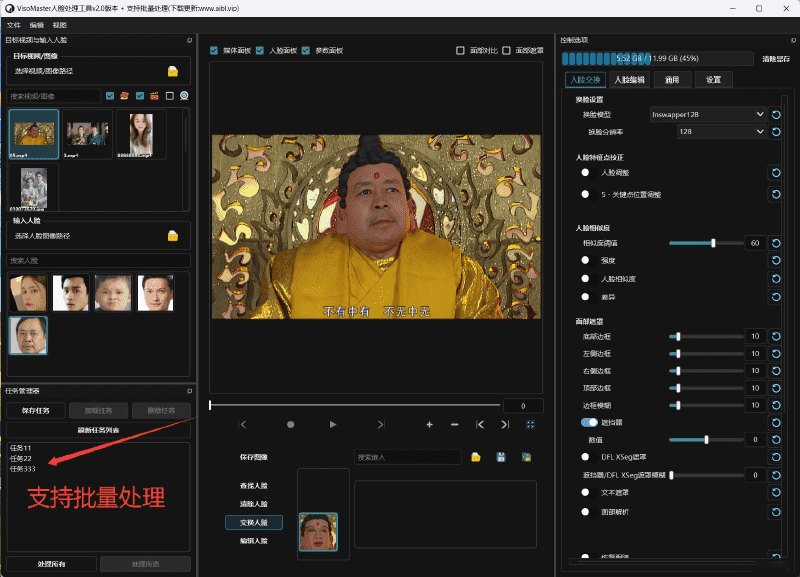Open the 视图 View menu
This screenshot has height=577, width=800.
click(60, 25)
